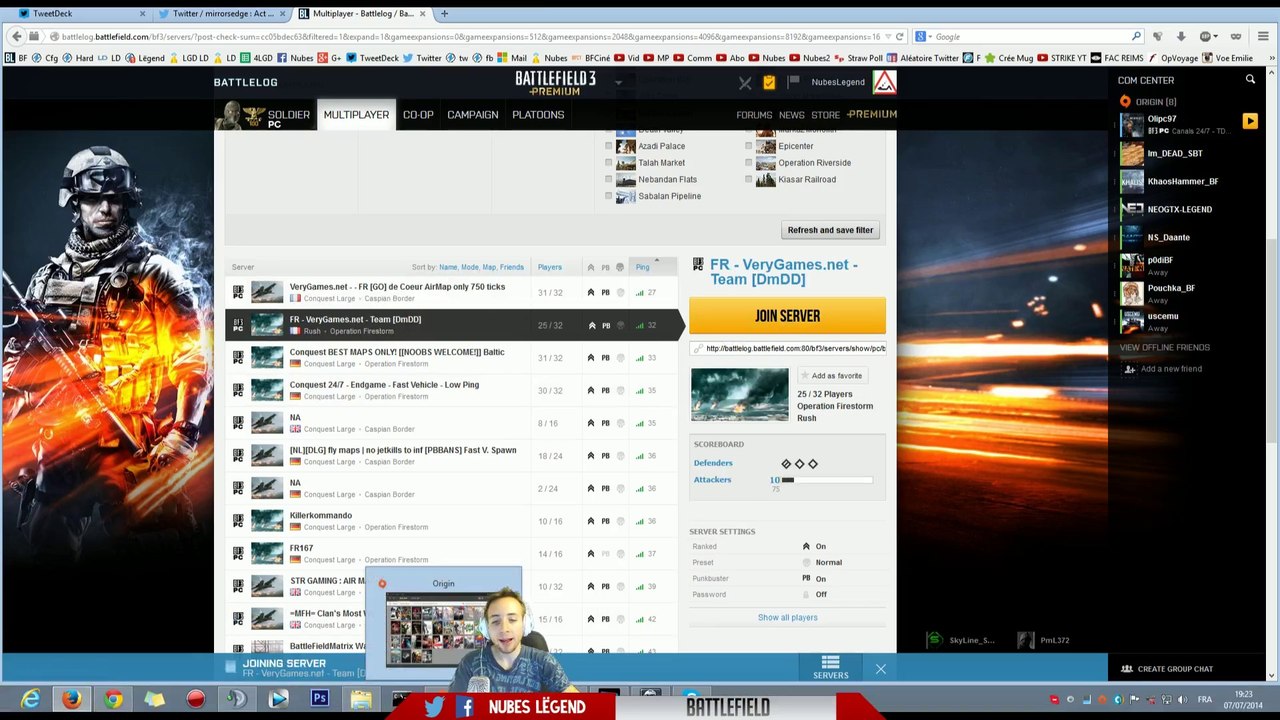
Task: Click Refresh and save filter button
Action: tap(830, 230)
